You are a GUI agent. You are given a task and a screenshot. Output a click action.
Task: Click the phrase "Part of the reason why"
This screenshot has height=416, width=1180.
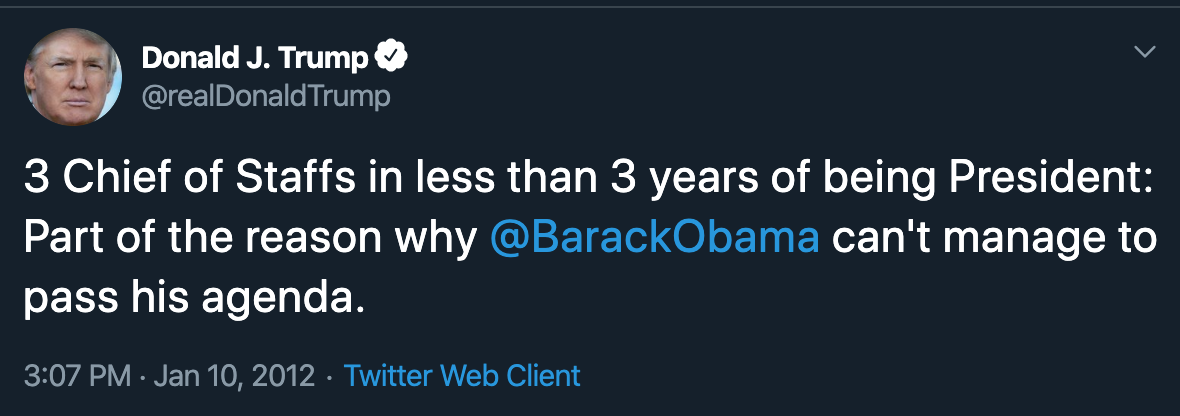(x=251, y=238)
